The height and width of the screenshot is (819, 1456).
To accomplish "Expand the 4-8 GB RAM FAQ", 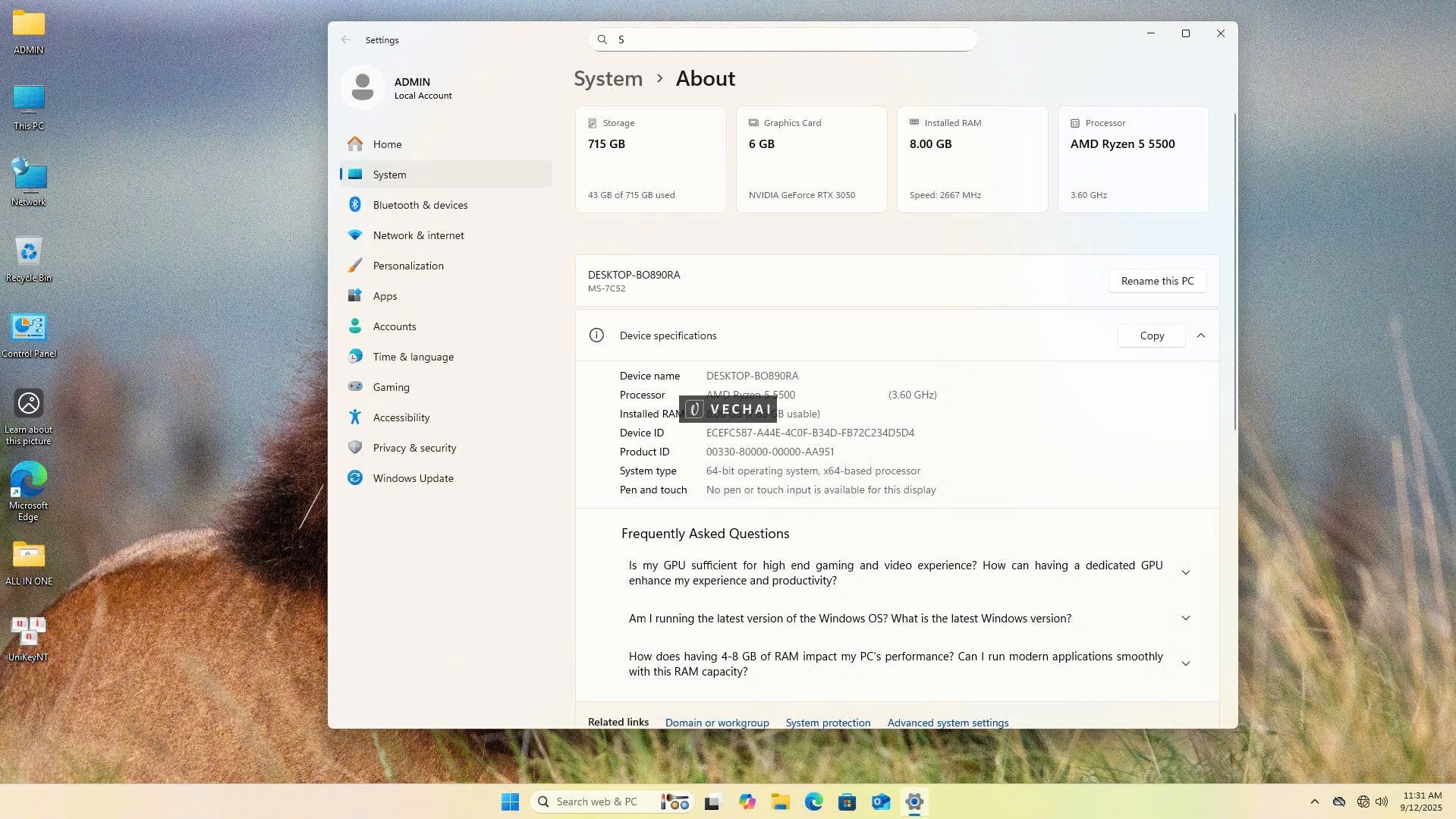I will 1185,664.
